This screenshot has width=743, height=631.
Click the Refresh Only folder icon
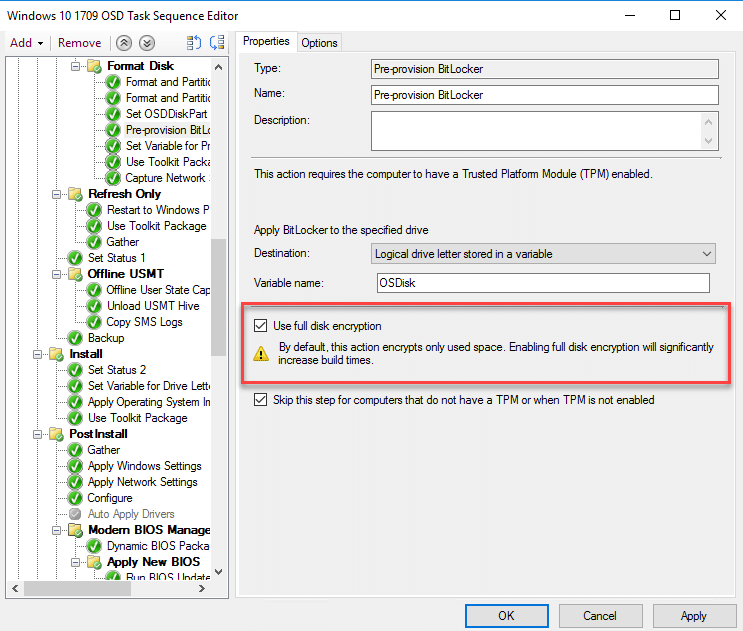[x=75, y=194]
